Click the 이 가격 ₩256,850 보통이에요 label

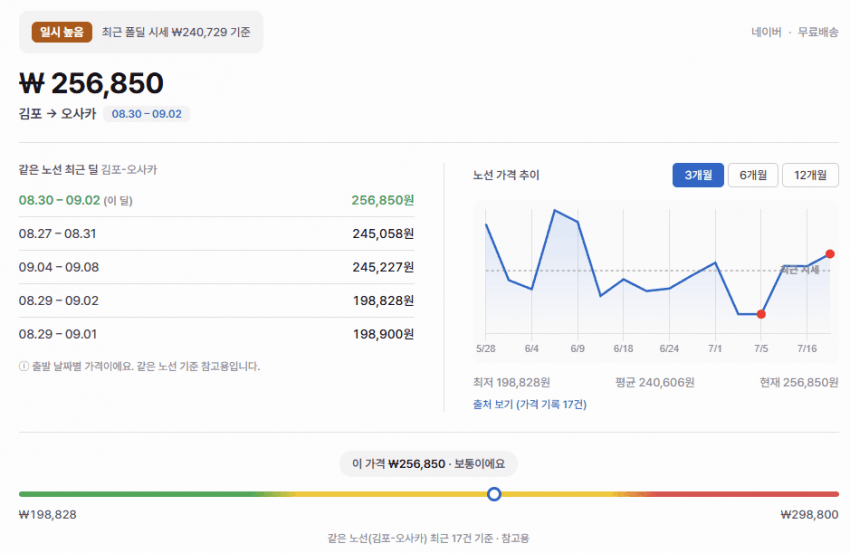click(x=428, y=464)
